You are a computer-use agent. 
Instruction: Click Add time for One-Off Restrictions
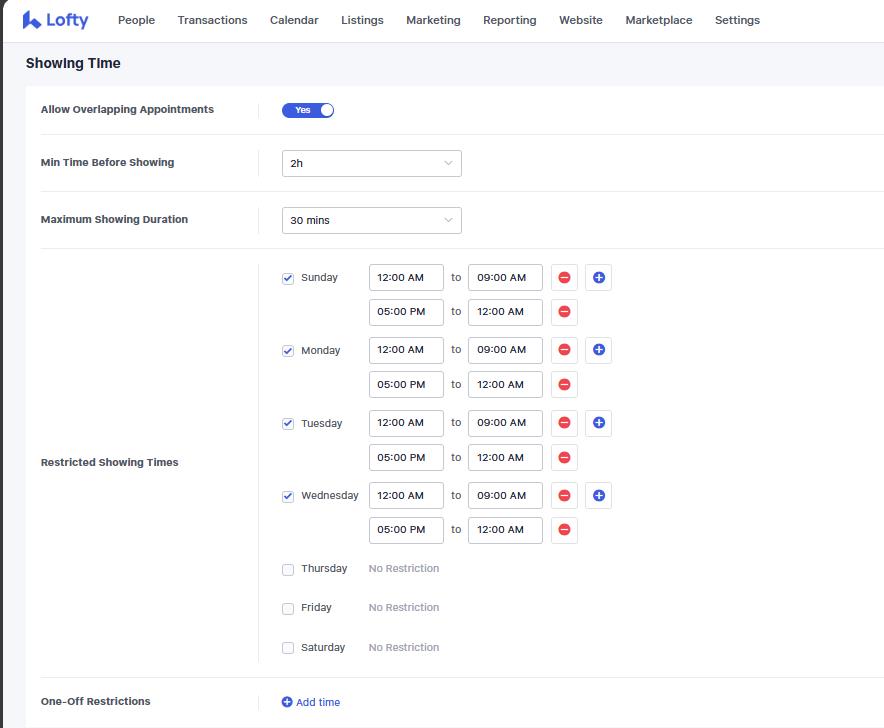pyautogui.click(x=311, y=702)
